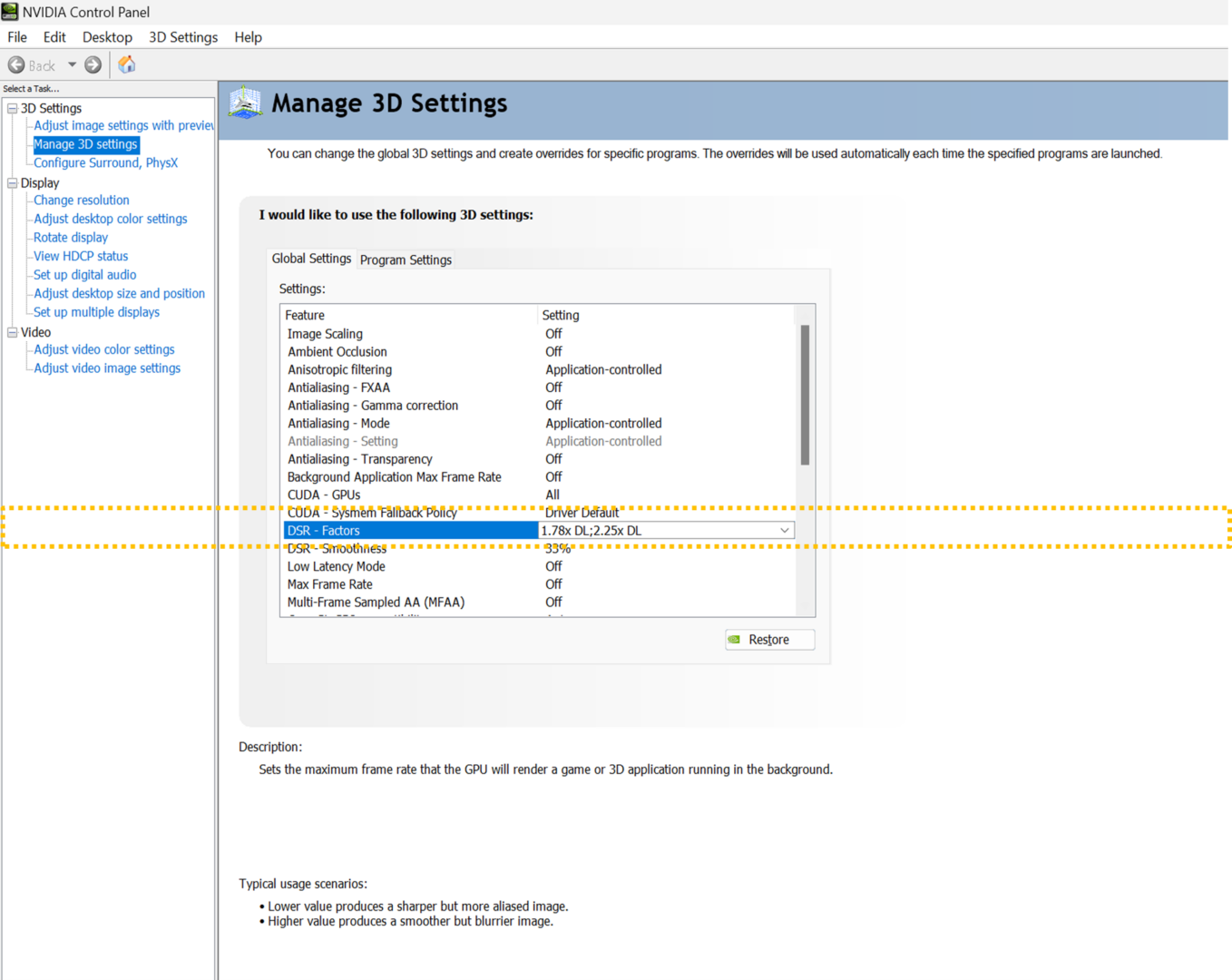Open Adjust video color settings

pos(104,350)
